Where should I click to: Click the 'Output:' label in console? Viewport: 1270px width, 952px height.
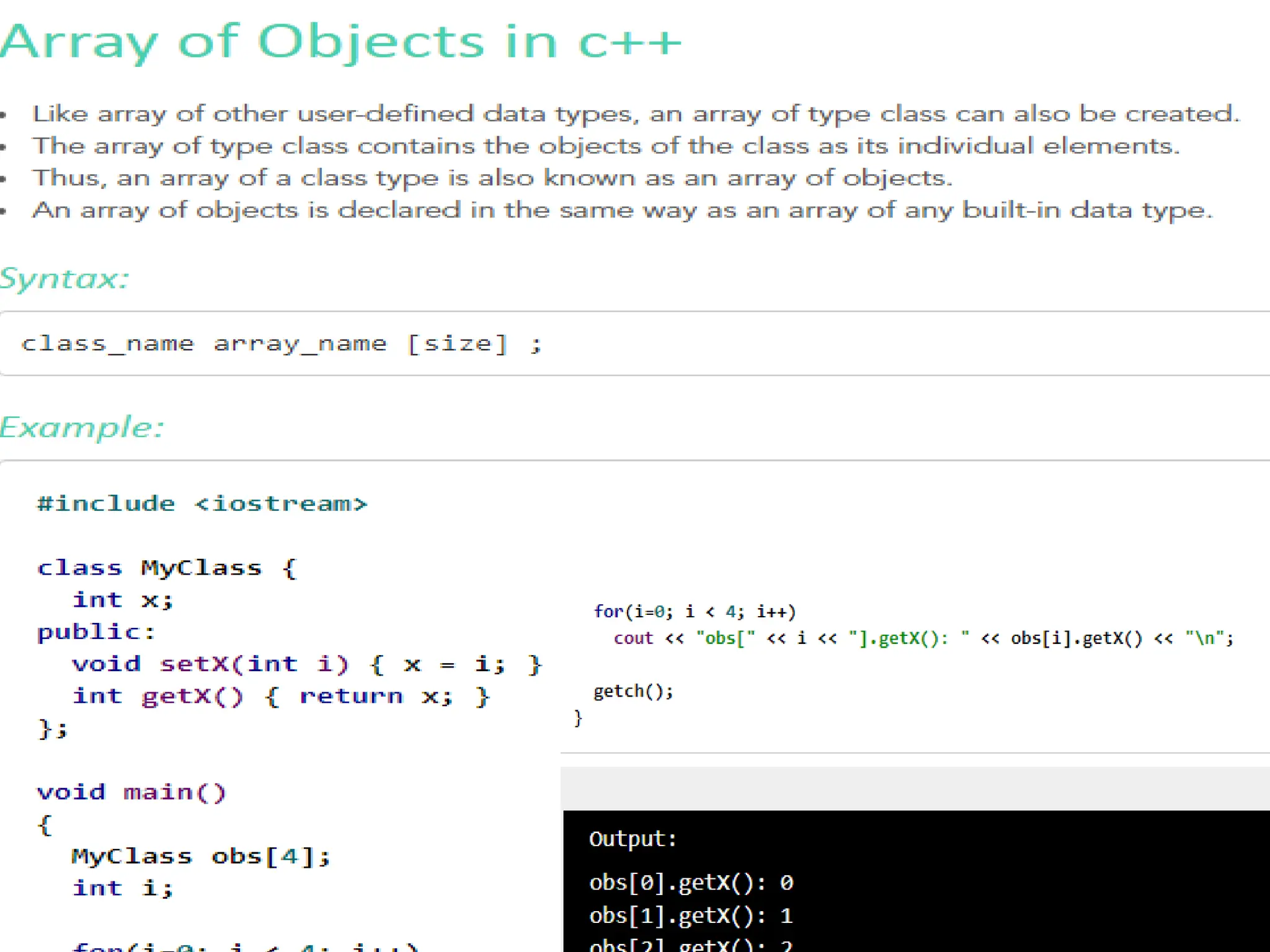coord(633,839)
